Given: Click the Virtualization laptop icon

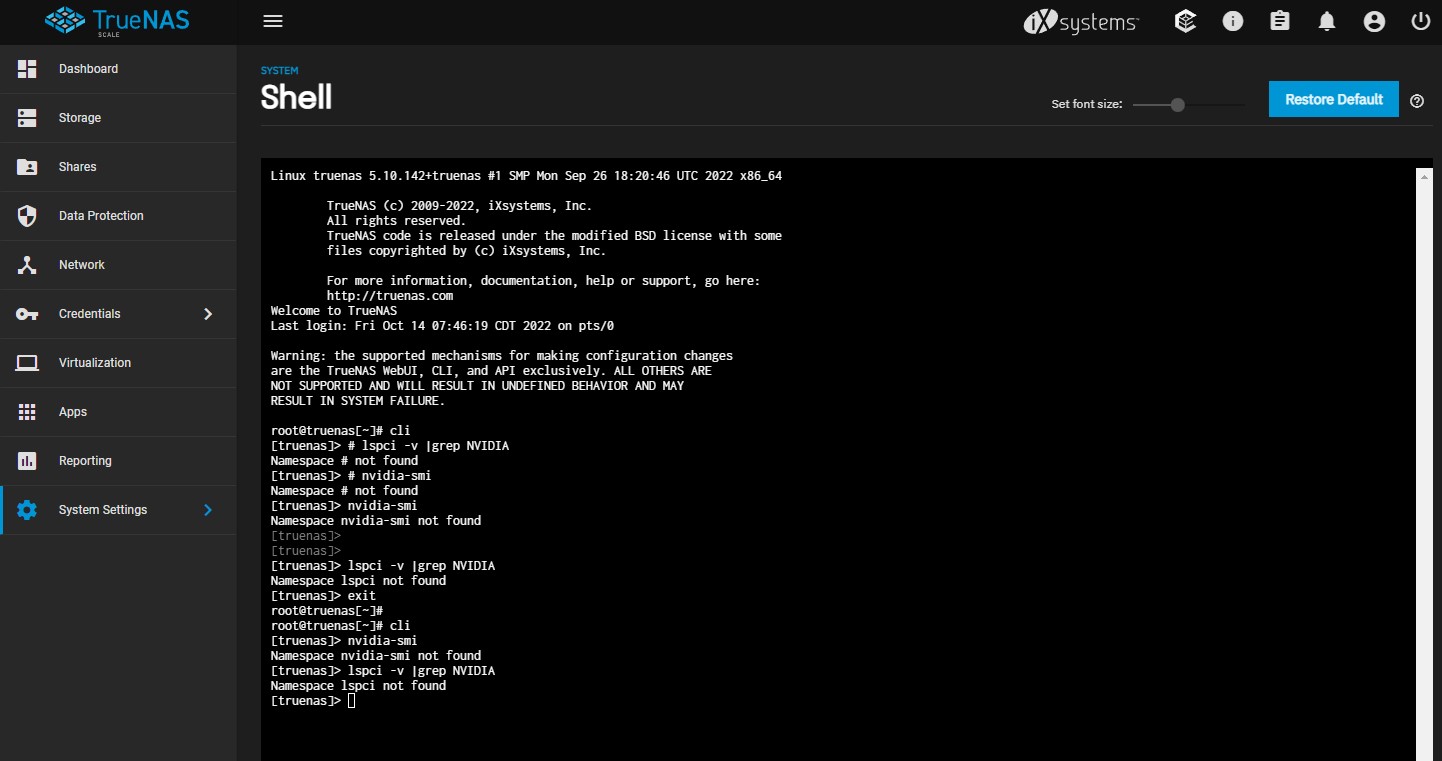Looking at the screenshot, I should click(27, 363).
